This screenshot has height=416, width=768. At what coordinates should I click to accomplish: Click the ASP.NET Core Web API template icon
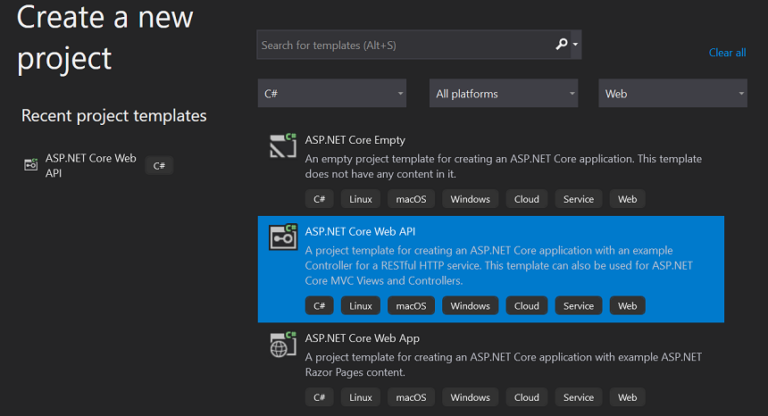(283, 238)
